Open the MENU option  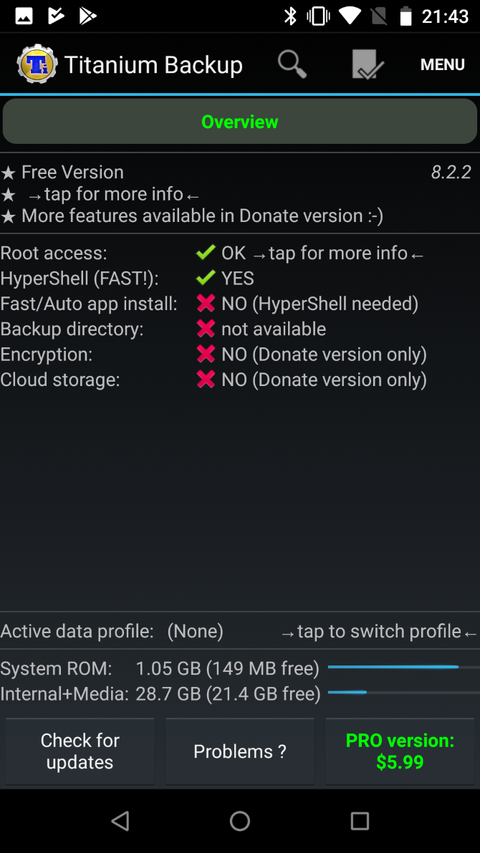click(442, 65)
